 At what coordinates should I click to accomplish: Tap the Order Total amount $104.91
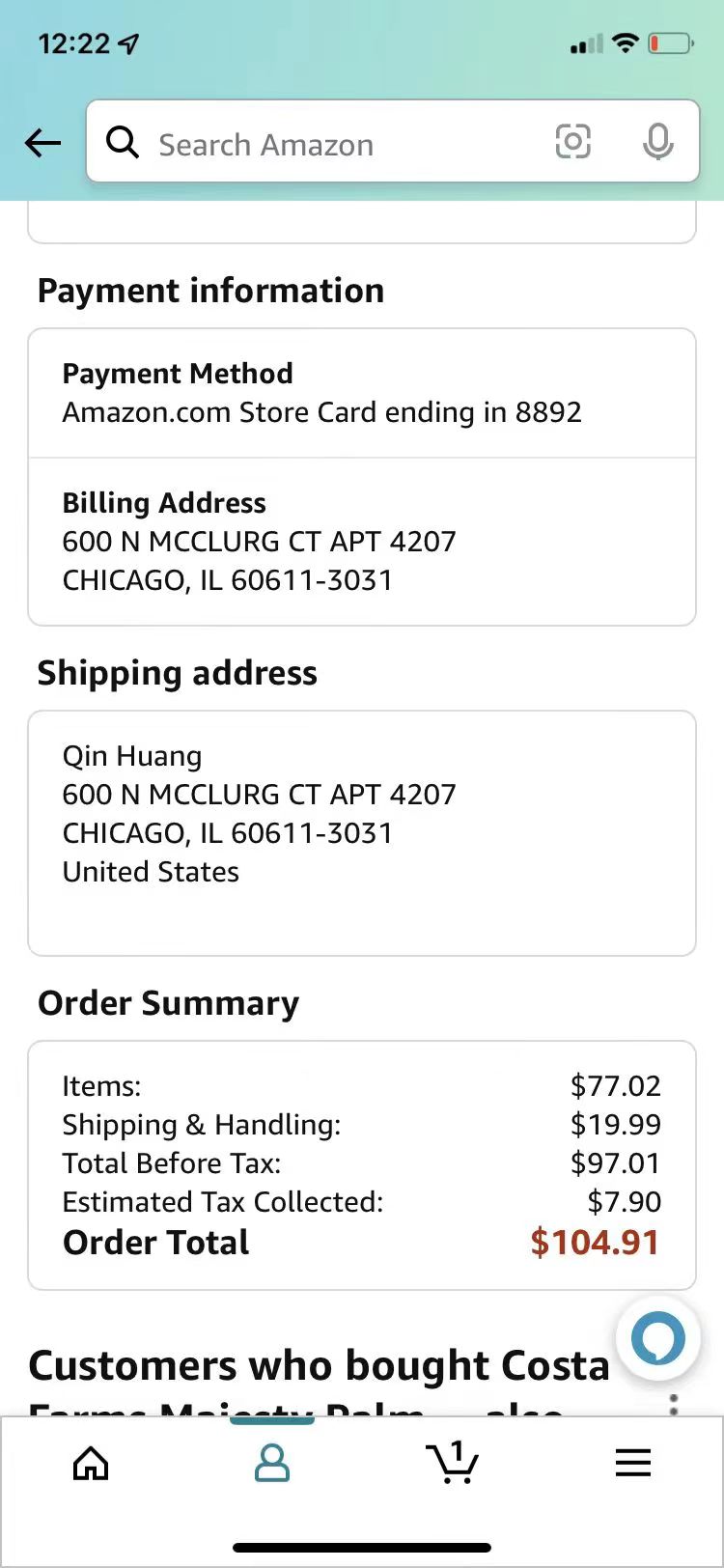(x=595, y=1242)
